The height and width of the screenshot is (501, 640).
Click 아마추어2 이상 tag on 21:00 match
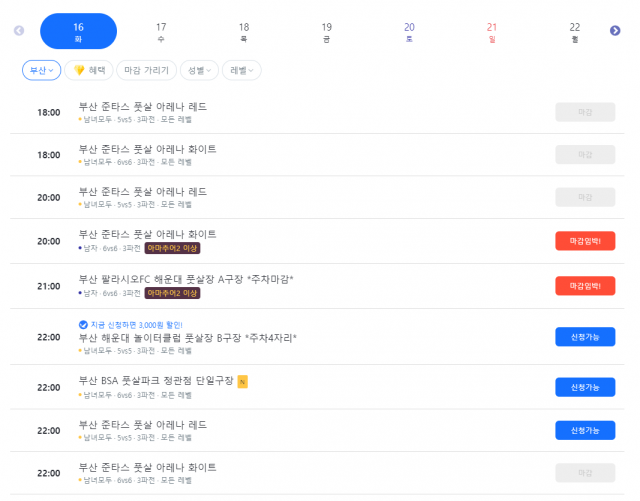point(172,293)
